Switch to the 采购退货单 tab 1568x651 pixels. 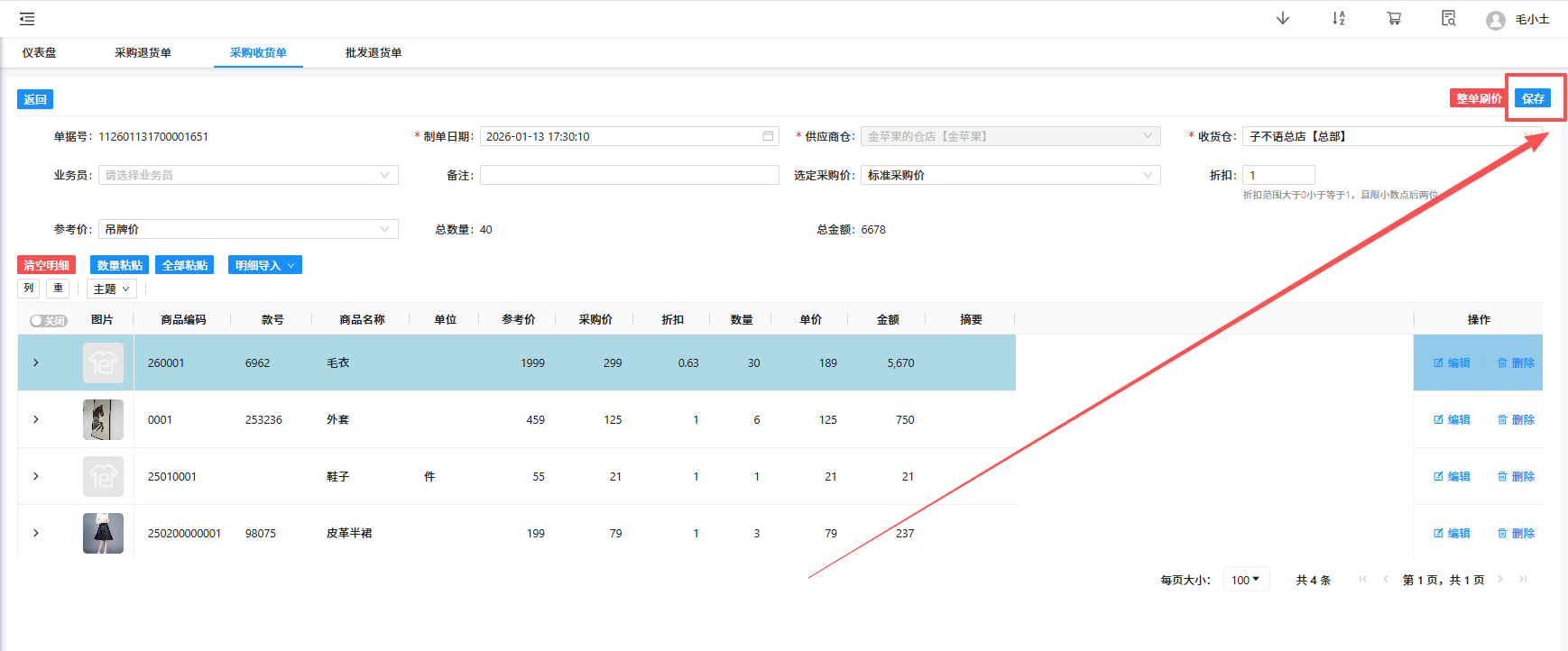point(143,52)
